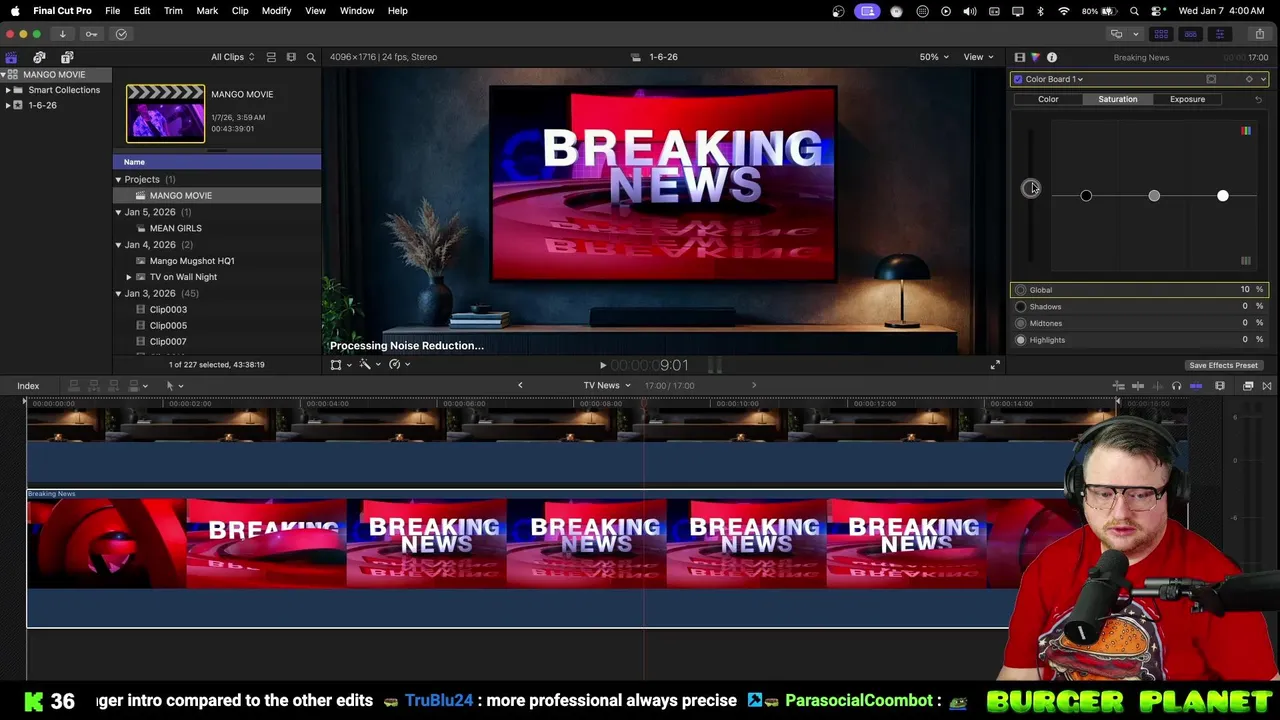The height and width of the screenshot is (720, 1280).
Task: Open the Video Inspector filmstrip icon
Action: coord(1019,57)
